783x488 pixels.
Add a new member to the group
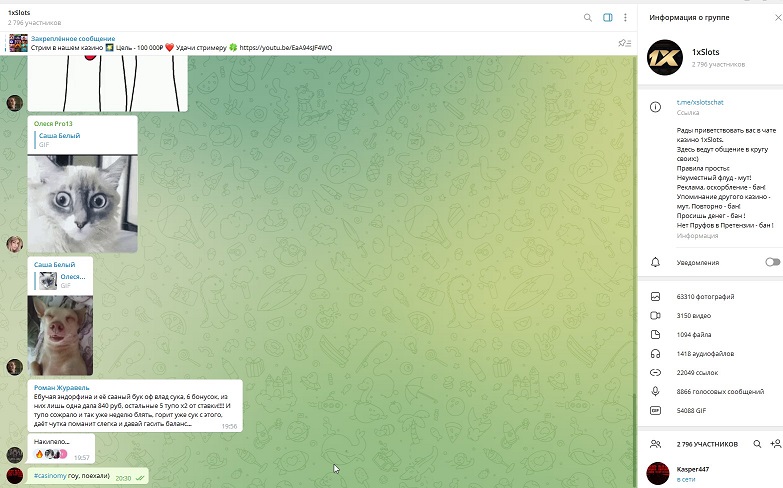pyautogui.click(x=775, y=443)
